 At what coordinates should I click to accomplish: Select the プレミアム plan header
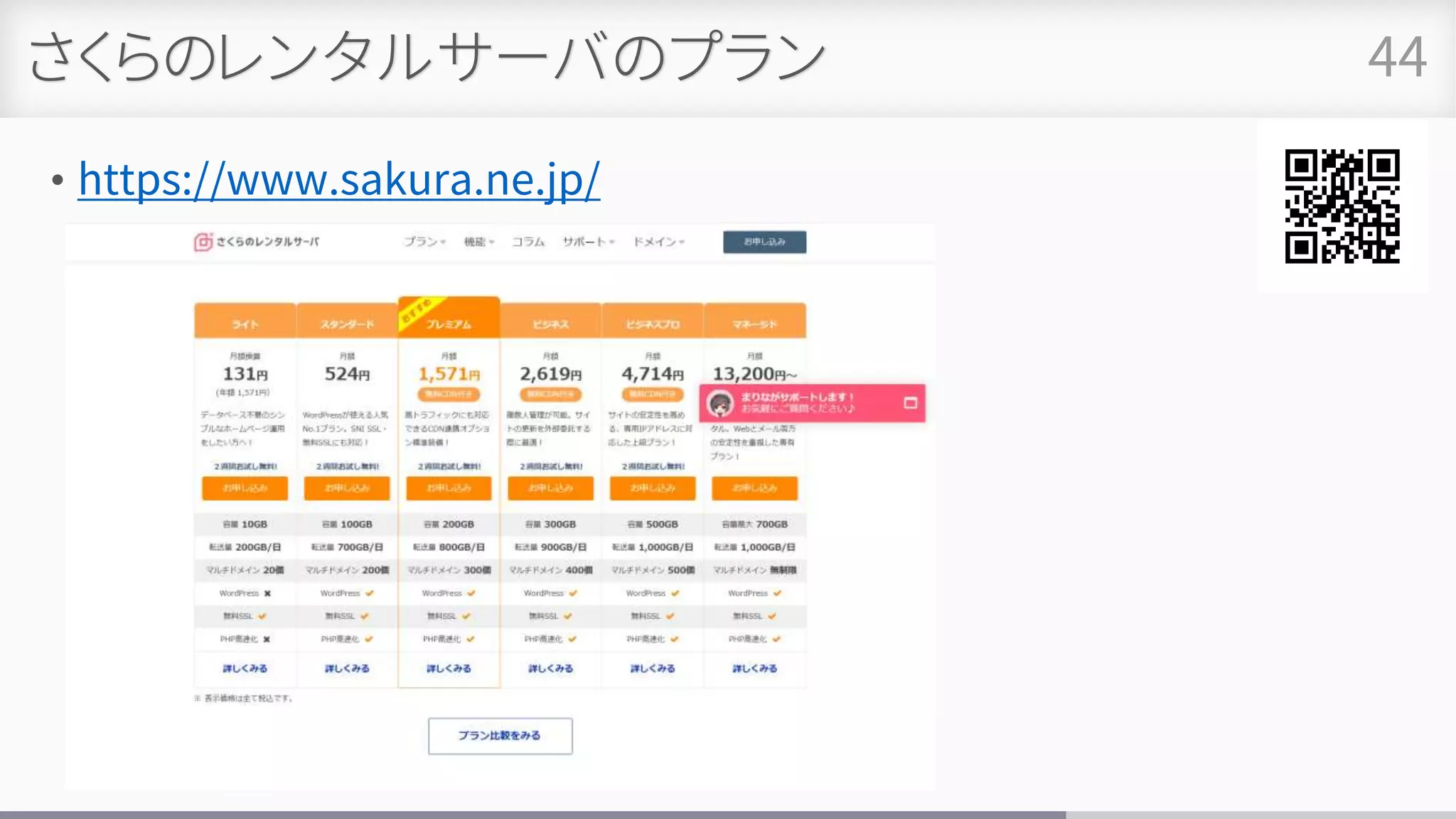click(x=449, y=318)
